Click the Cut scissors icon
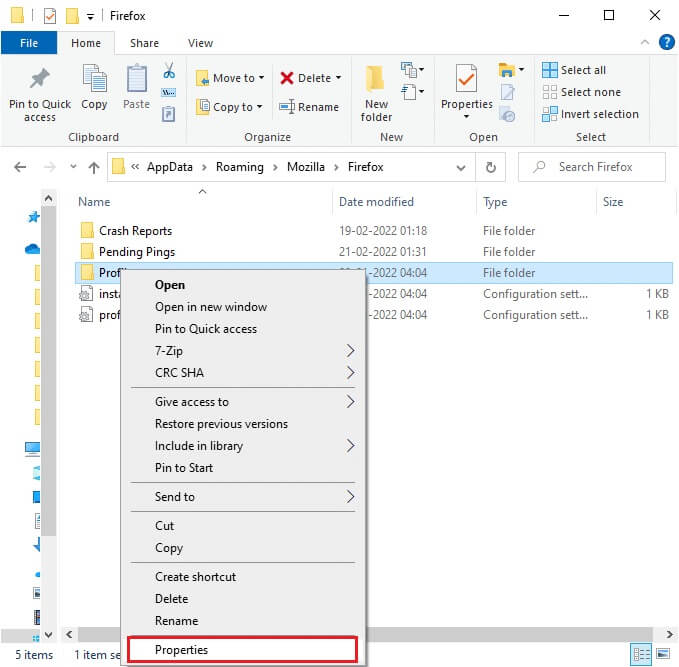The image size is (679, 667). pos(169,70)
